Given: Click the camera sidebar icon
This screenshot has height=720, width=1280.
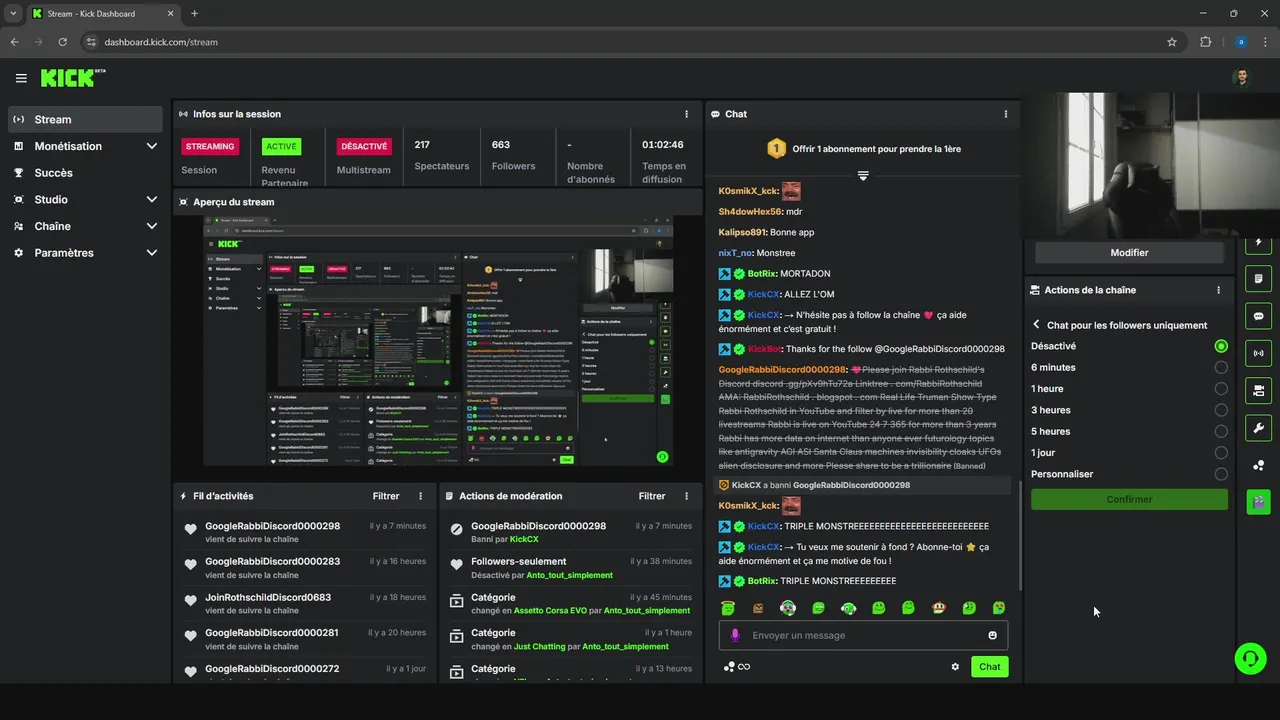Looking at the screenshot, I should (1258, 390).
